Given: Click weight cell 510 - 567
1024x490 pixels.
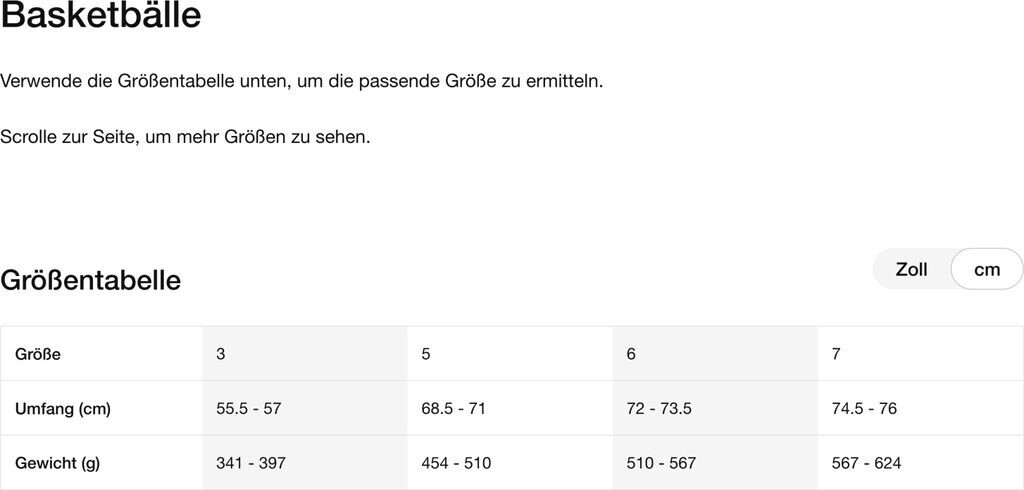Looking at the screenshot, I should click(661, 463).
